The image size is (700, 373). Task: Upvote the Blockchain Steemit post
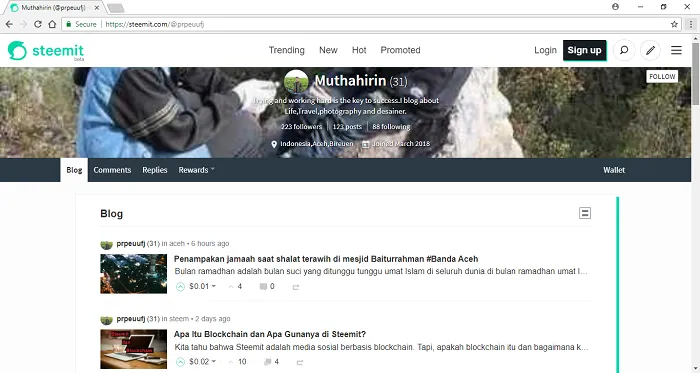coord(180,362)
